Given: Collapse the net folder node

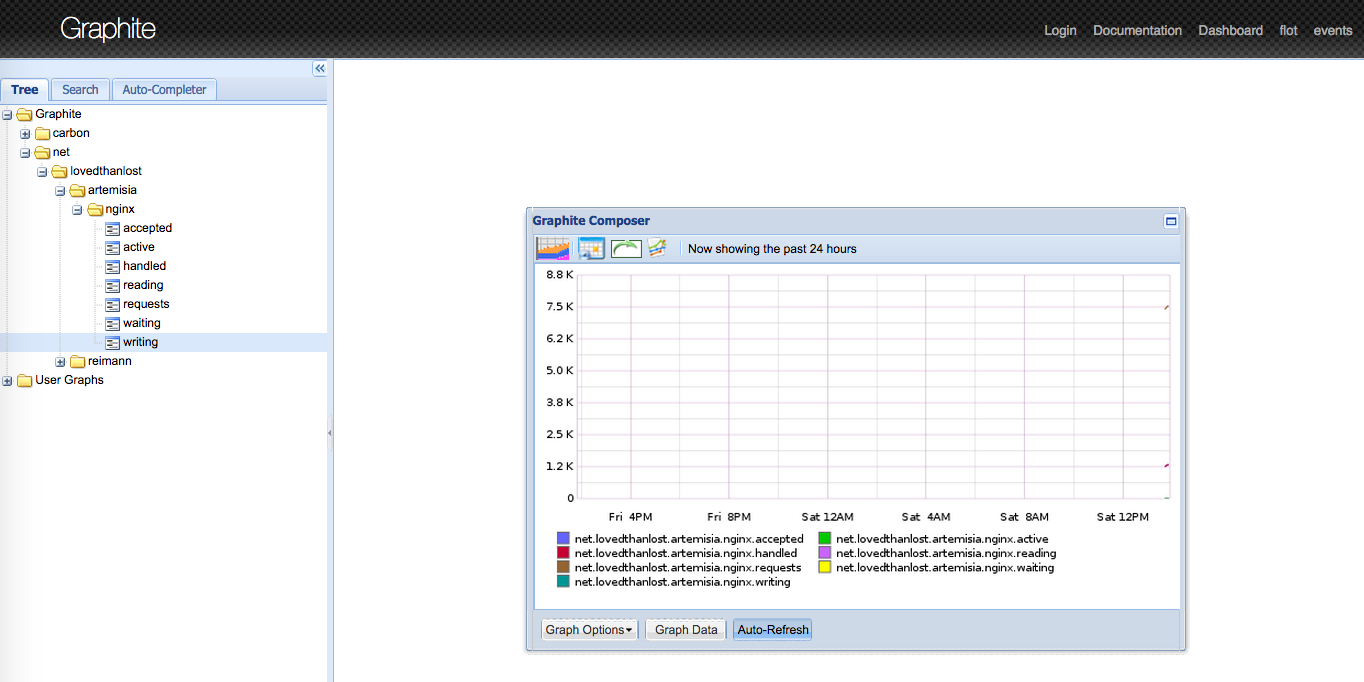Looking at the screenshot, I should [25, 152].
